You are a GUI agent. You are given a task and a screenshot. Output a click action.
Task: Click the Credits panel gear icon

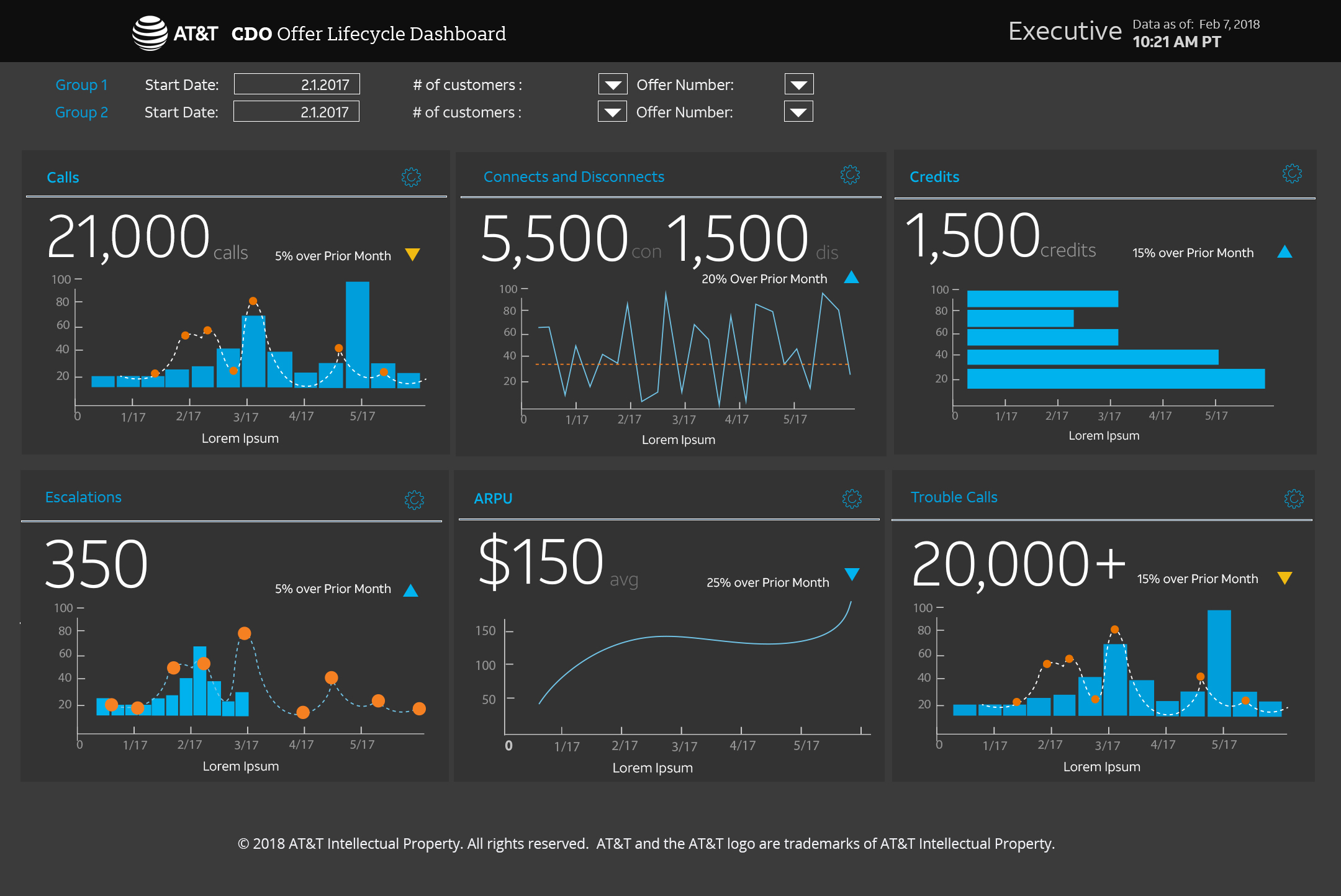click(x=1292, y=174)
